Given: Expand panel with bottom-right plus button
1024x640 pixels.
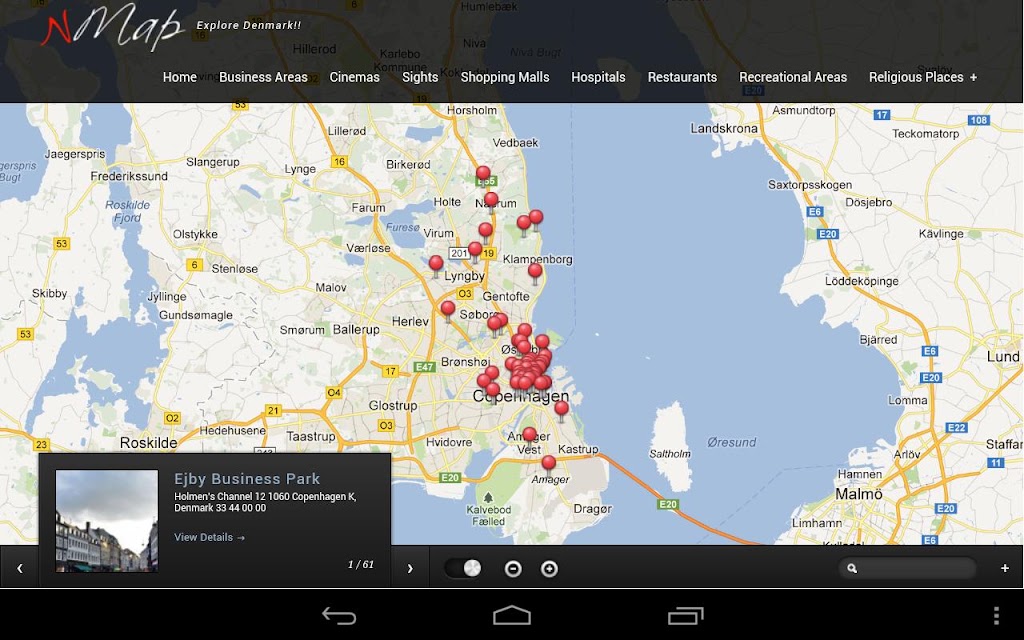Looking at the screenshot, I should (x=1004, y=568).
